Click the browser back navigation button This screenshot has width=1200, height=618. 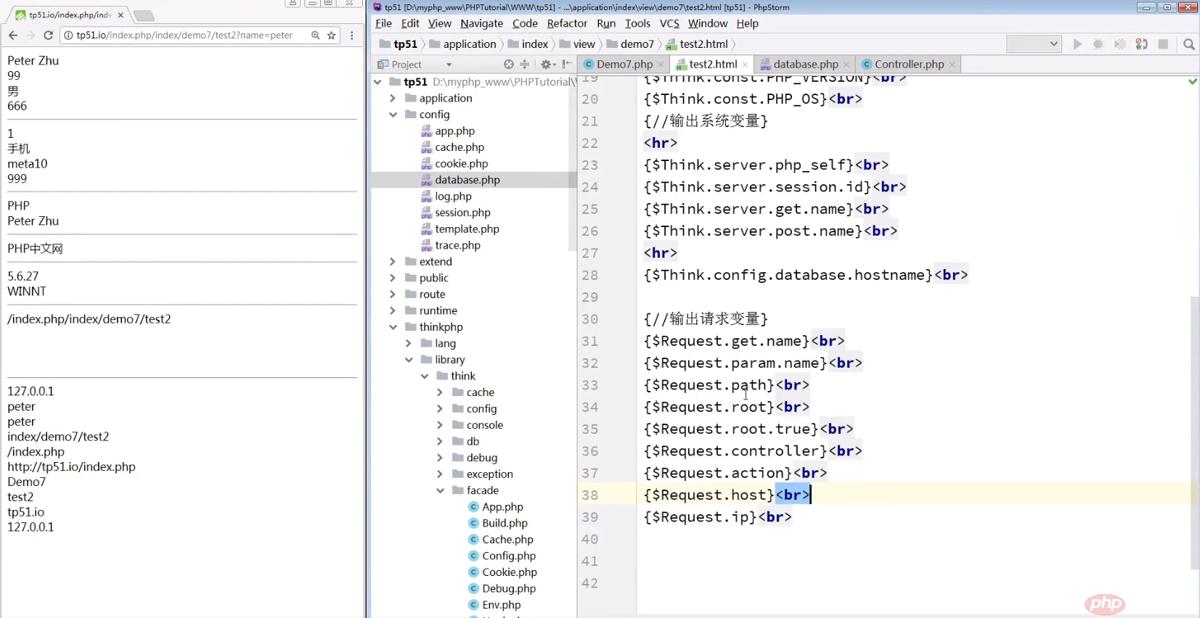14,34
